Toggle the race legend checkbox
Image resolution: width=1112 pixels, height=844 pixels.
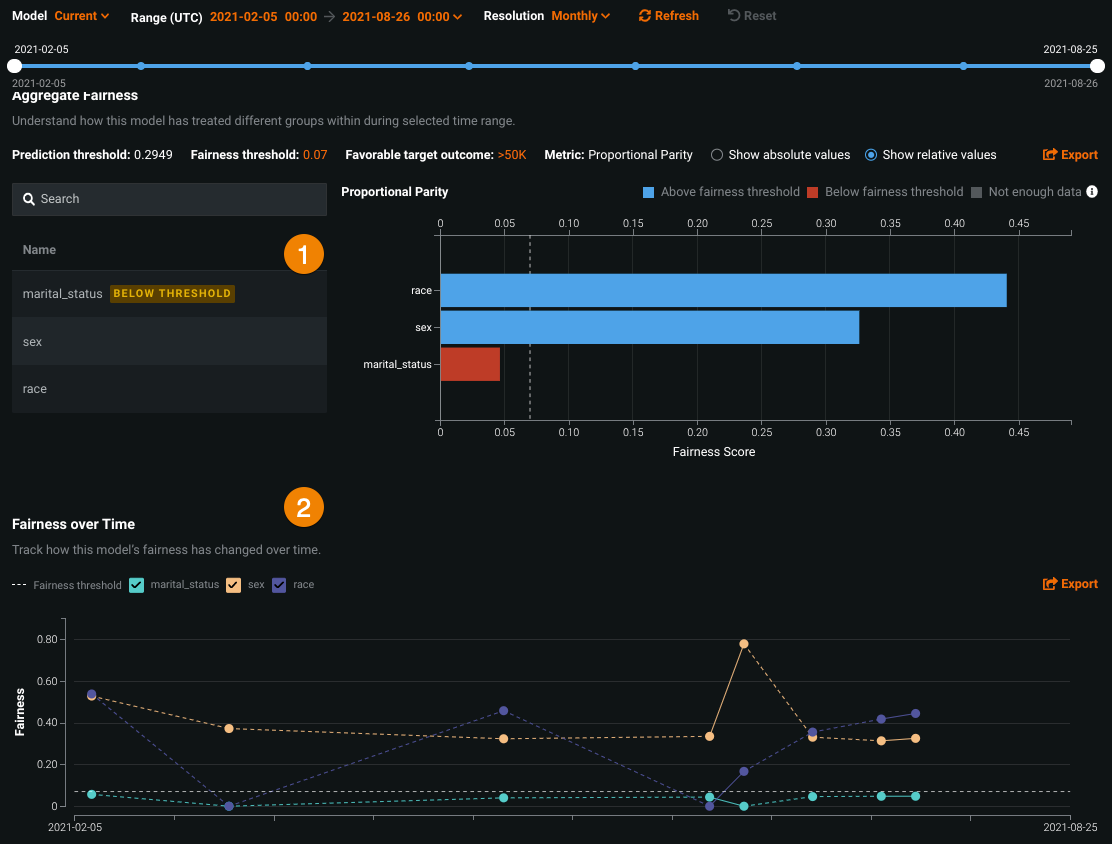coord(279,585)
